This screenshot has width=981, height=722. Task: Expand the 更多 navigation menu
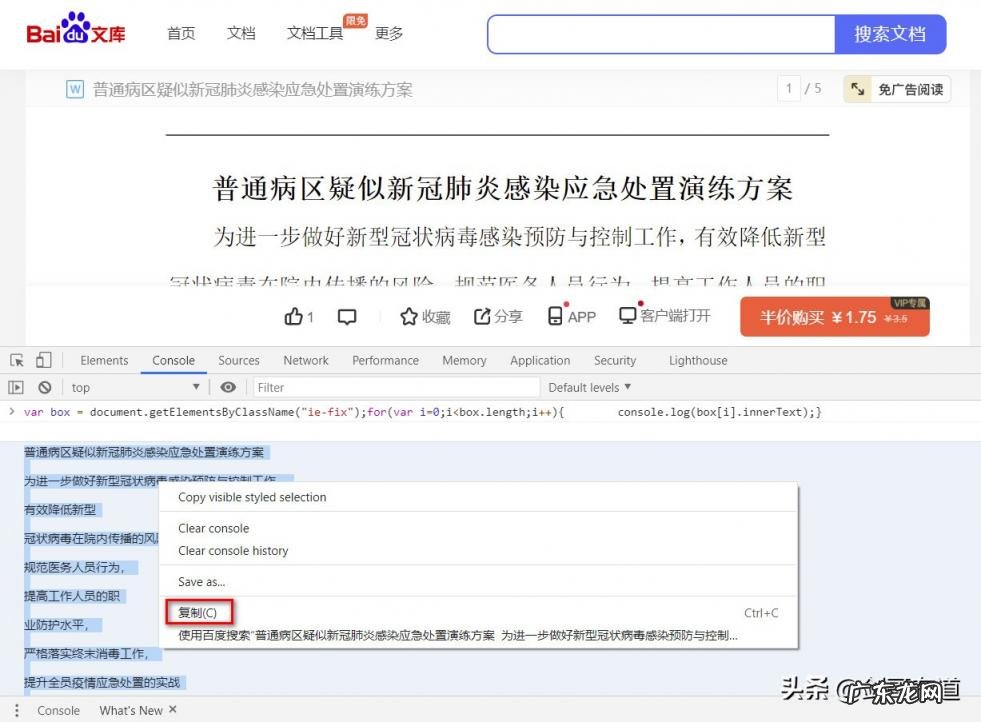[388, 33]
